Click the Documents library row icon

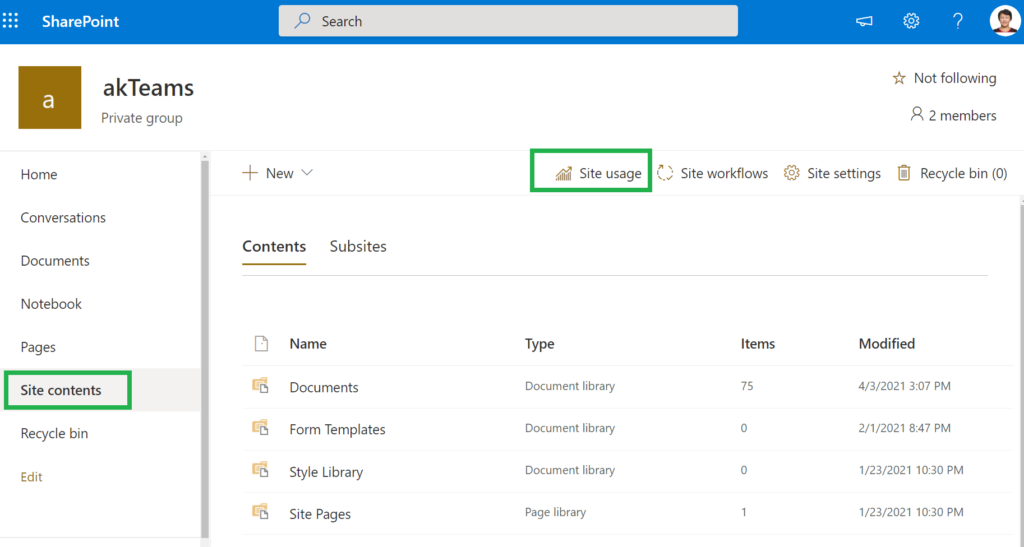coord(261,386)
